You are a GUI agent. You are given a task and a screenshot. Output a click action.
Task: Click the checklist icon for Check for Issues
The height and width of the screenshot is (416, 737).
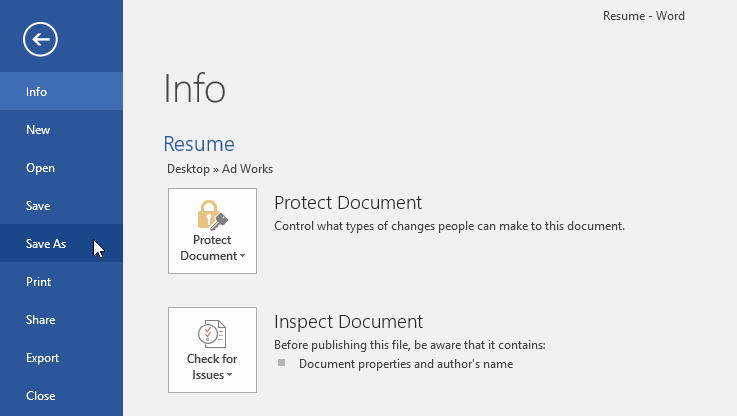coord(212,333)
